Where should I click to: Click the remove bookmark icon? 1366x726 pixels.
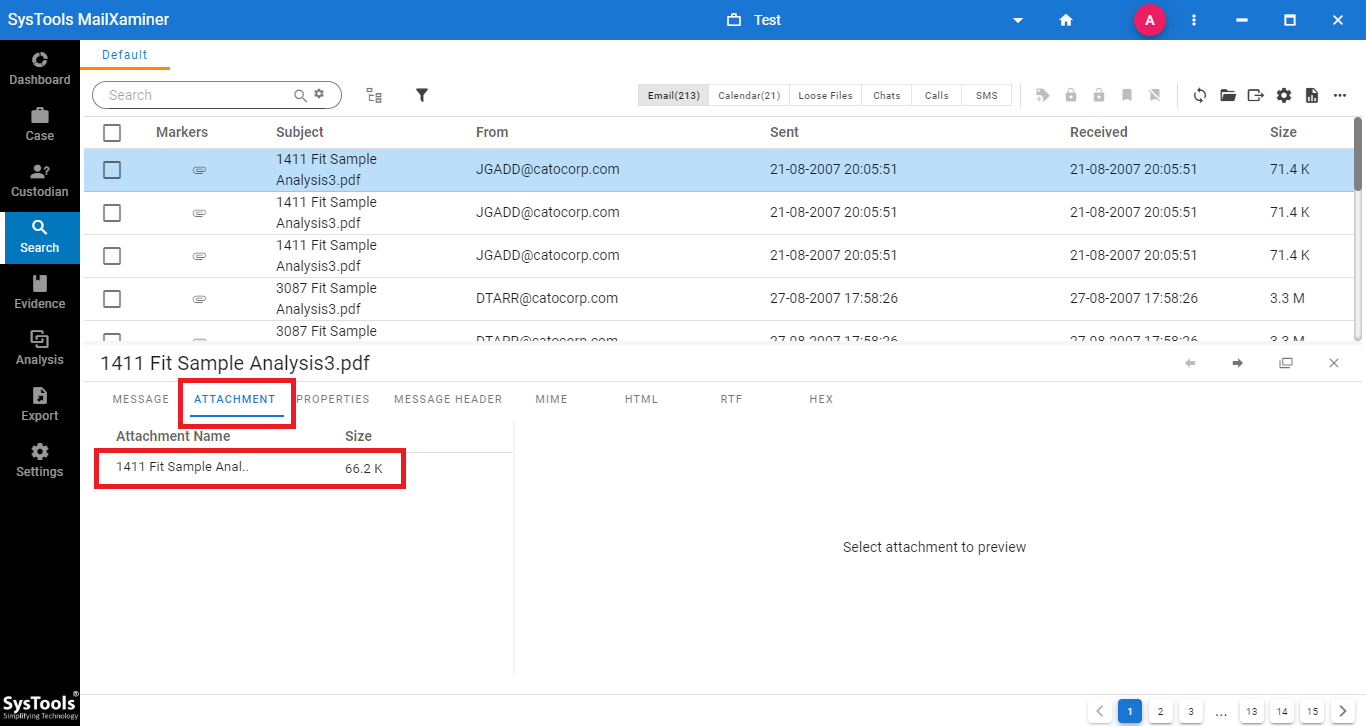click(x=1155, y=95)
